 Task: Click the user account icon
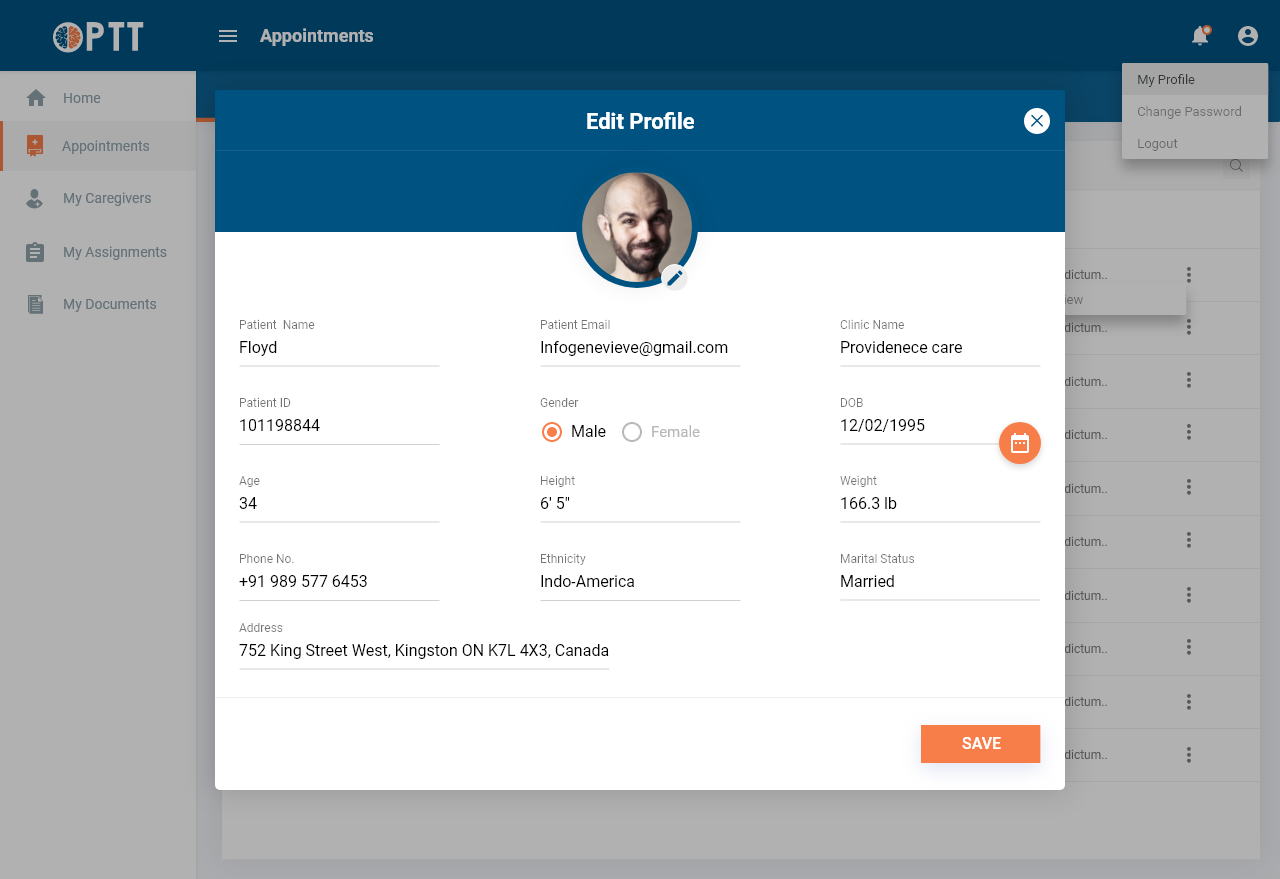pyautogui.click(x=1247, y=36)
